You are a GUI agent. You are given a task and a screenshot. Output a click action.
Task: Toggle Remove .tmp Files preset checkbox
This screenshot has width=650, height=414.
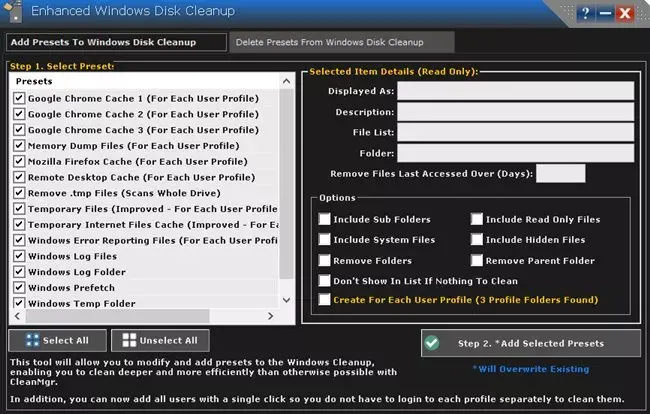tap(19, 193)
